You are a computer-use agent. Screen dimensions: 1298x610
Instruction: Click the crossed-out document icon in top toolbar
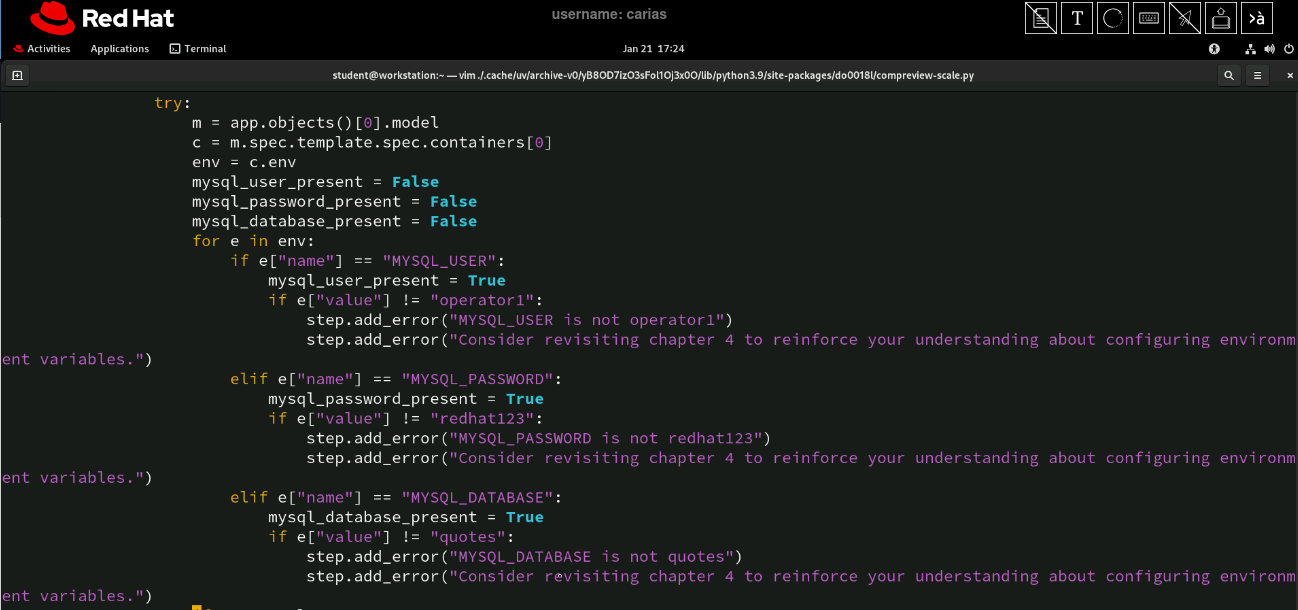[x=1041, y=18]
